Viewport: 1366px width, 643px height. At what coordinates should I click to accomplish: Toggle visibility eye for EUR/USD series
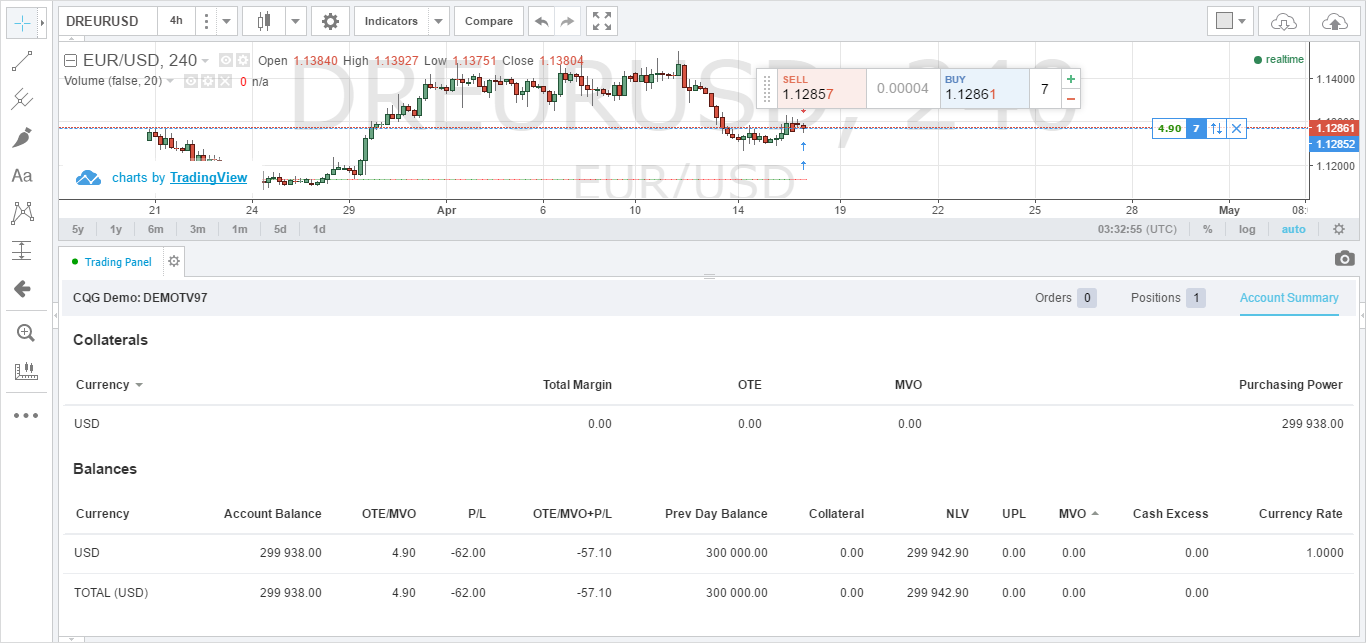click(x=226, y=60)
